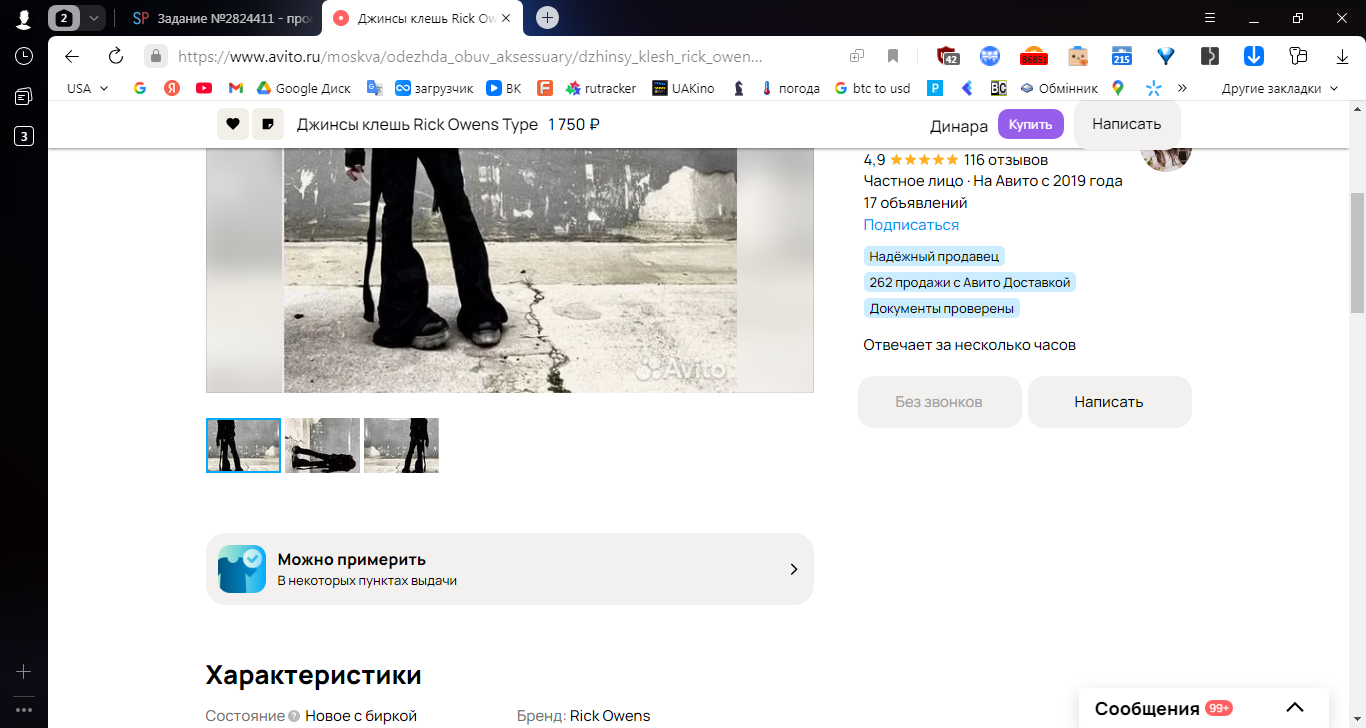Open the Google Translate bookmark icon
Screen dimensions: 1366x728
(x=375, y=88)
